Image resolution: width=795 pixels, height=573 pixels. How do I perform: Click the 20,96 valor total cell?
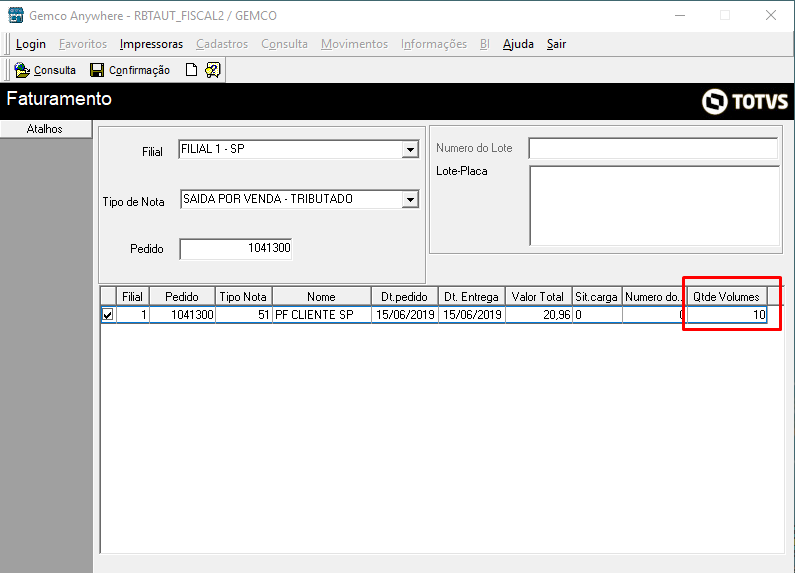click(x=538, y=315)
